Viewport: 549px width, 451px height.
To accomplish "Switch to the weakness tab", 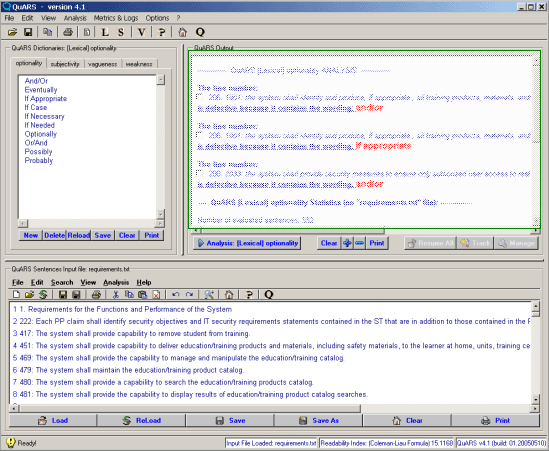I will click(139, 64).
